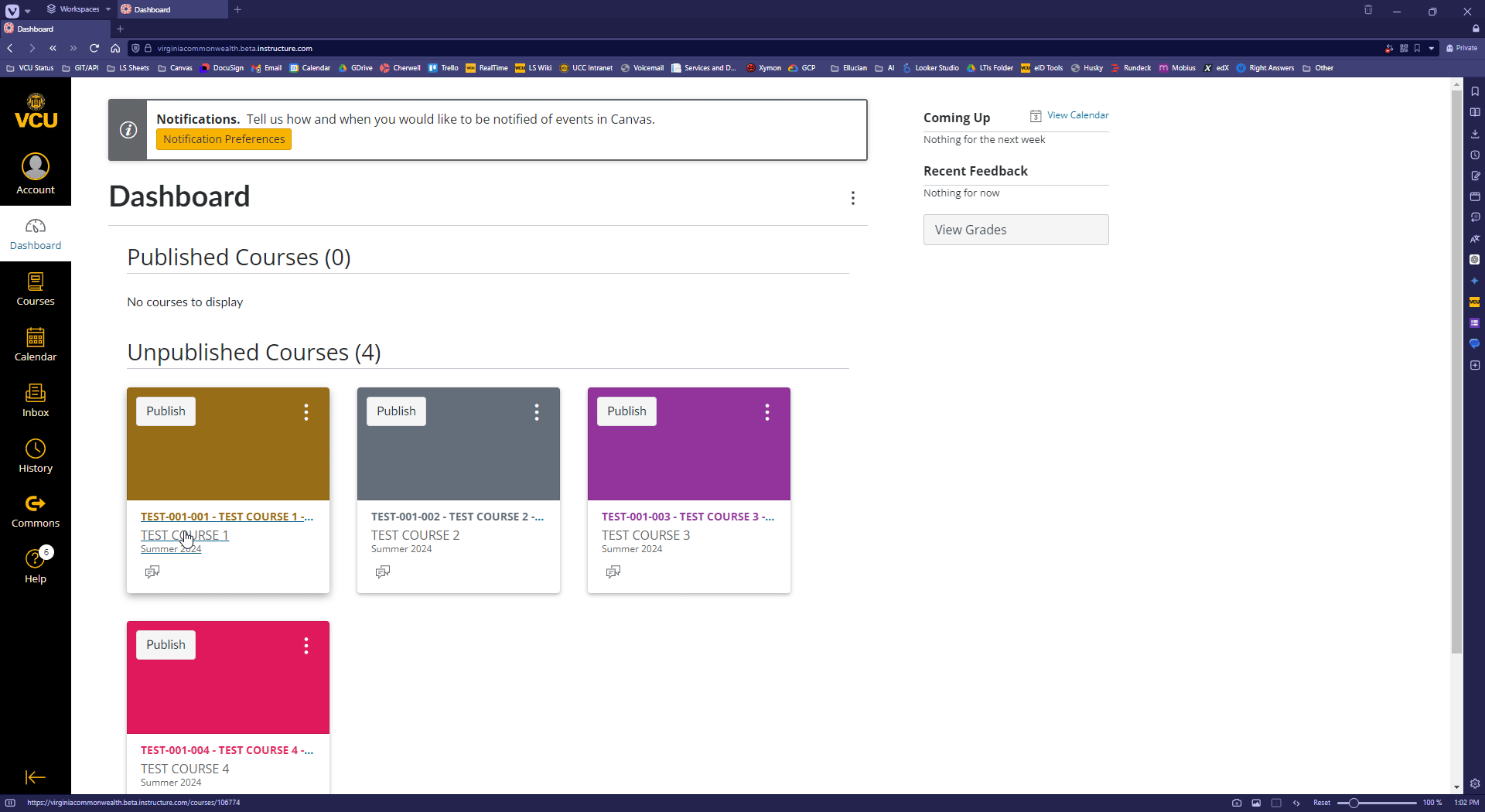Open the discussion icon on TEST COURSE 1 card

(x=152, y=571)
